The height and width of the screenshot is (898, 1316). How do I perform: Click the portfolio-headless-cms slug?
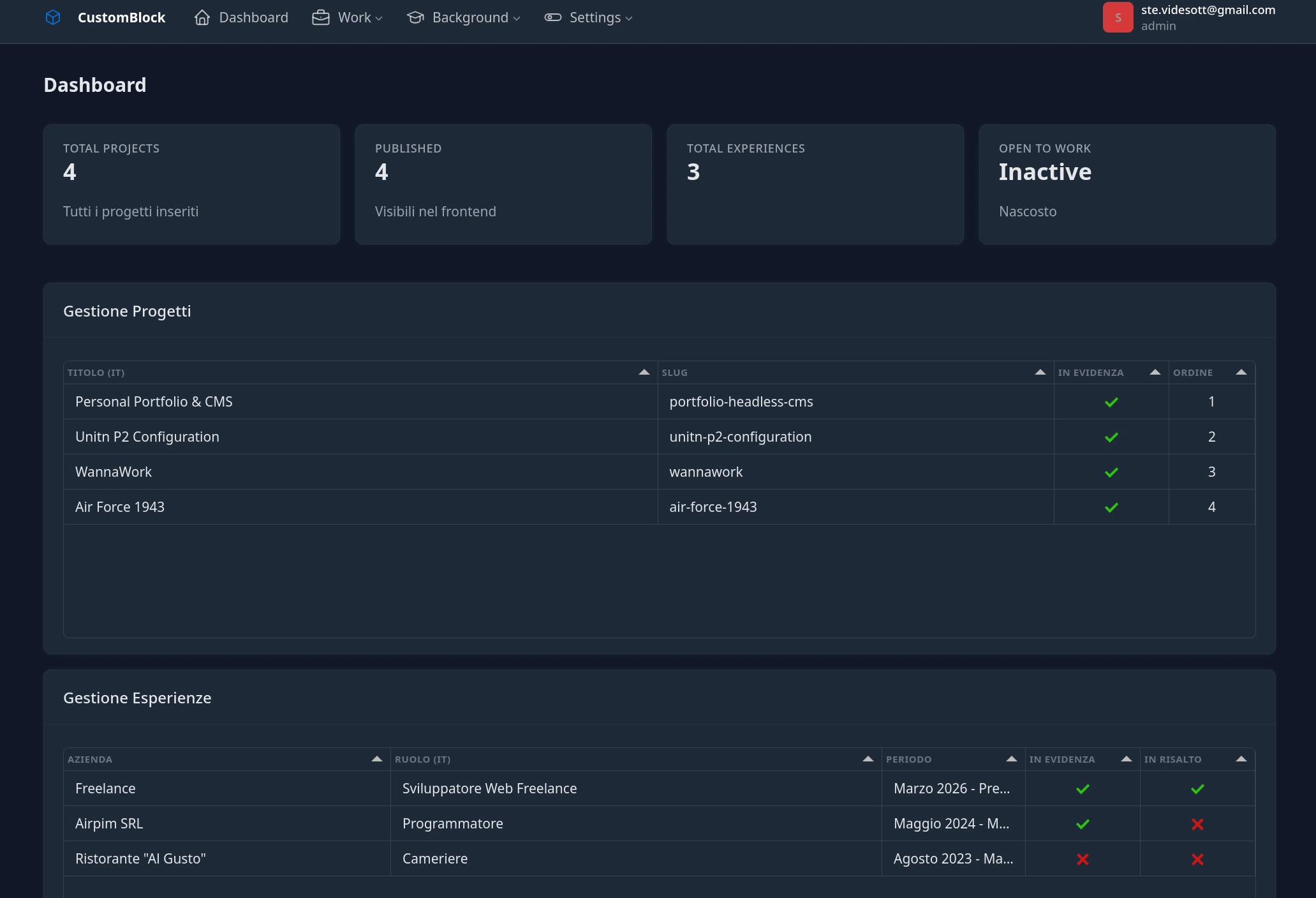[x=741, y=401]
